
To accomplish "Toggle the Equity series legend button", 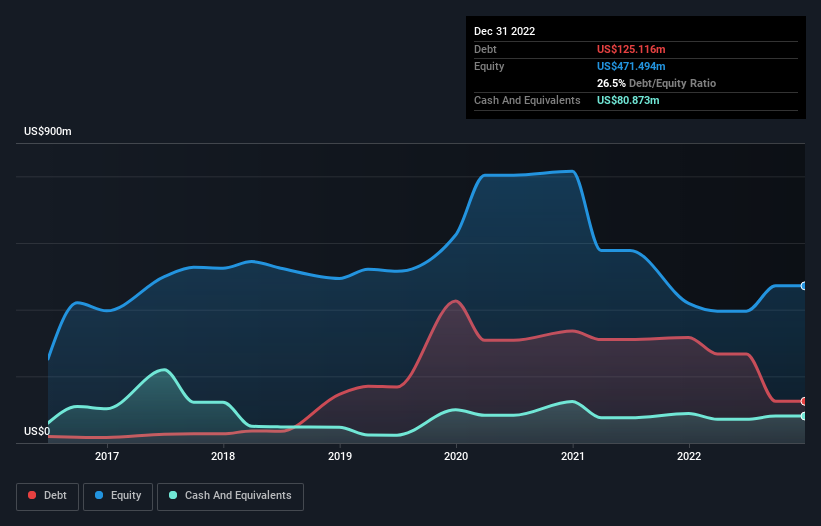I will pos(118,496).
